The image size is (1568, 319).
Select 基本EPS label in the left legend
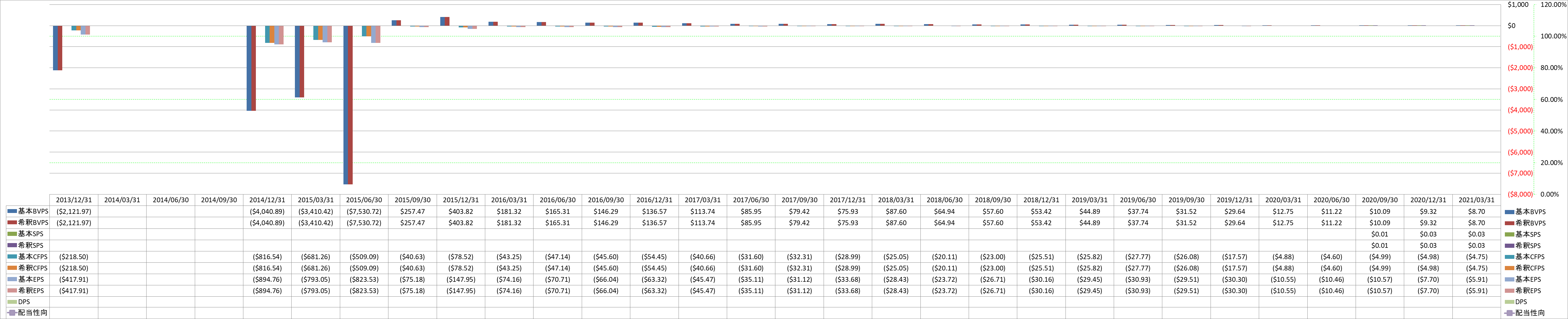click(30, 279)
